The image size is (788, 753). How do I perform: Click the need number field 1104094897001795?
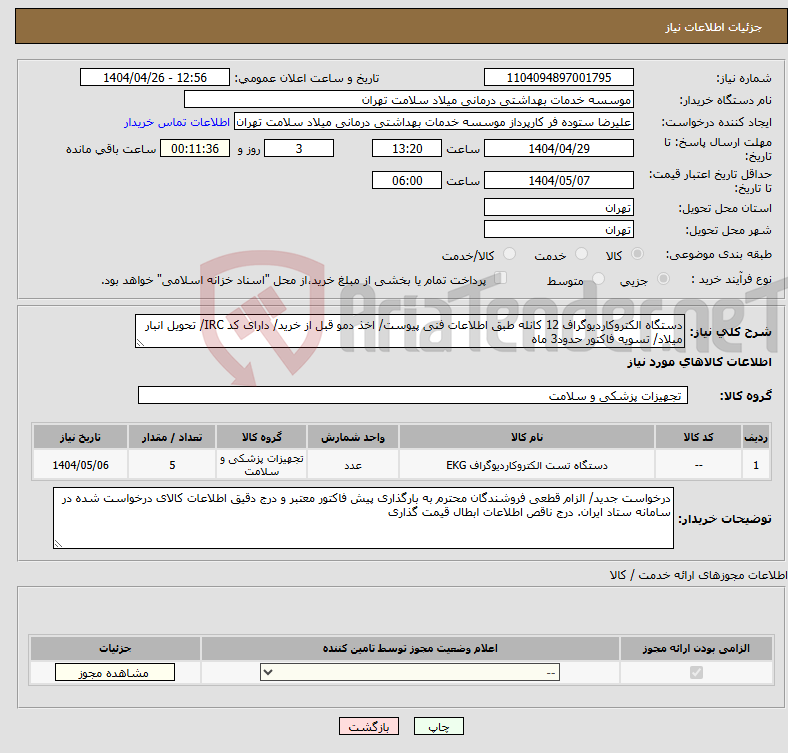(558, 77)
